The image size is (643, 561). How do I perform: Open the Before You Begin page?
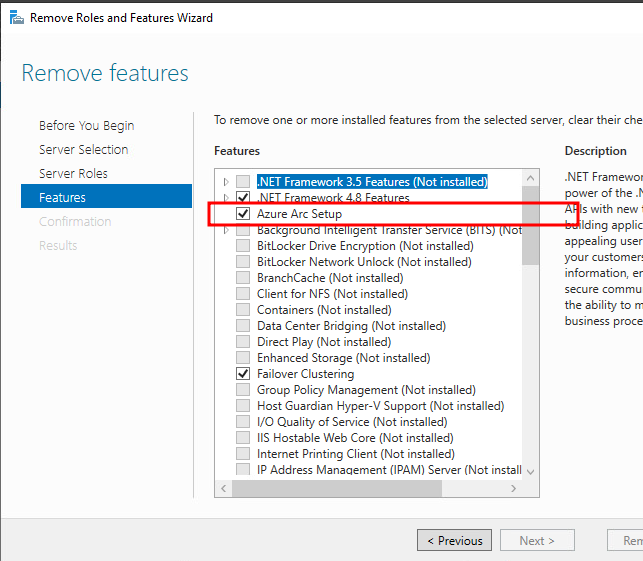tap(86, 126)
